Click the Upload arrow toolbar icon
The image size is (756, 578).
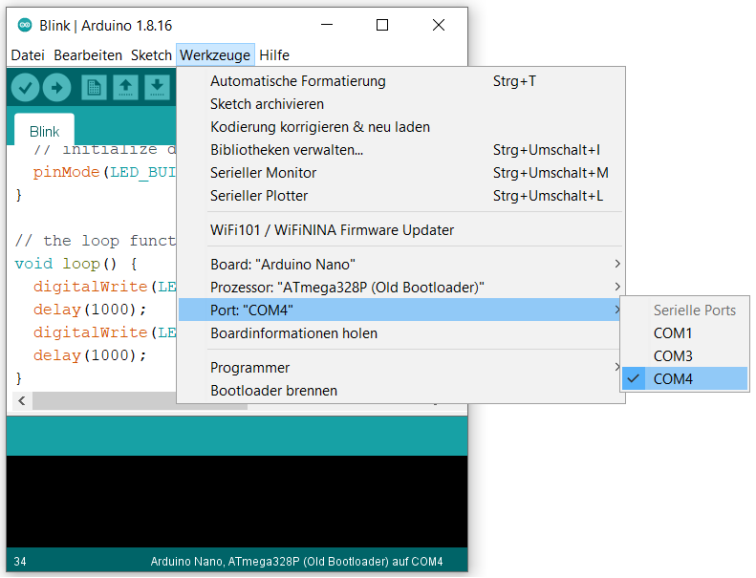(57, 88)
